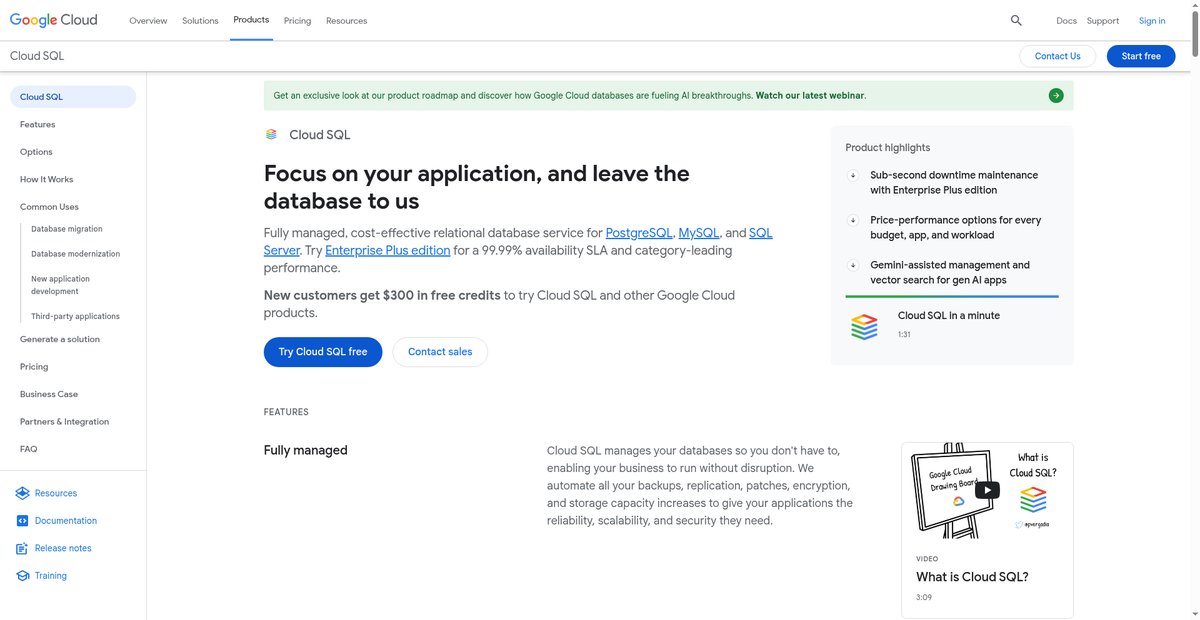Click the Start free button

click(1141, 56)
